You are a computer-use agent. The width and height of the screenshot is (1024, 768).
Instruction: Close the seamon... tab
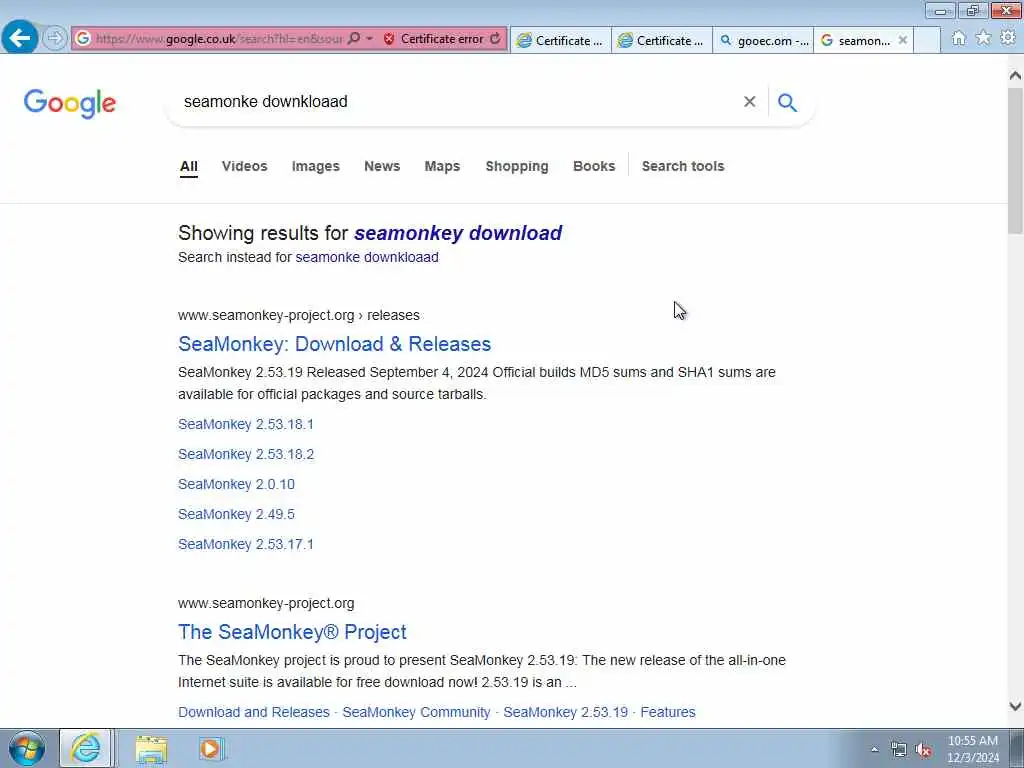tap(903, 40)
